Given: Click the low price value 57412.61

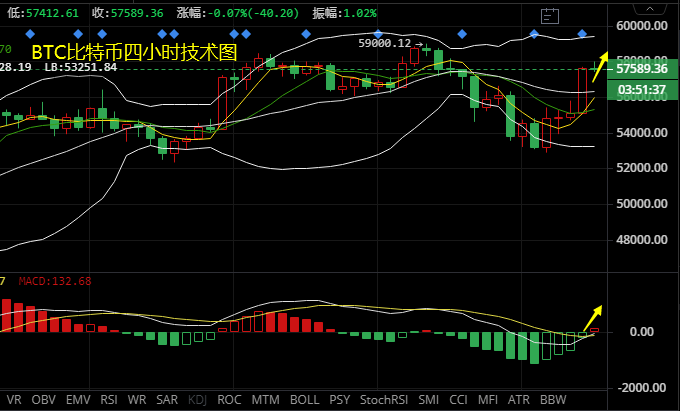Looking at the screenshot, I should click(52, 13).
